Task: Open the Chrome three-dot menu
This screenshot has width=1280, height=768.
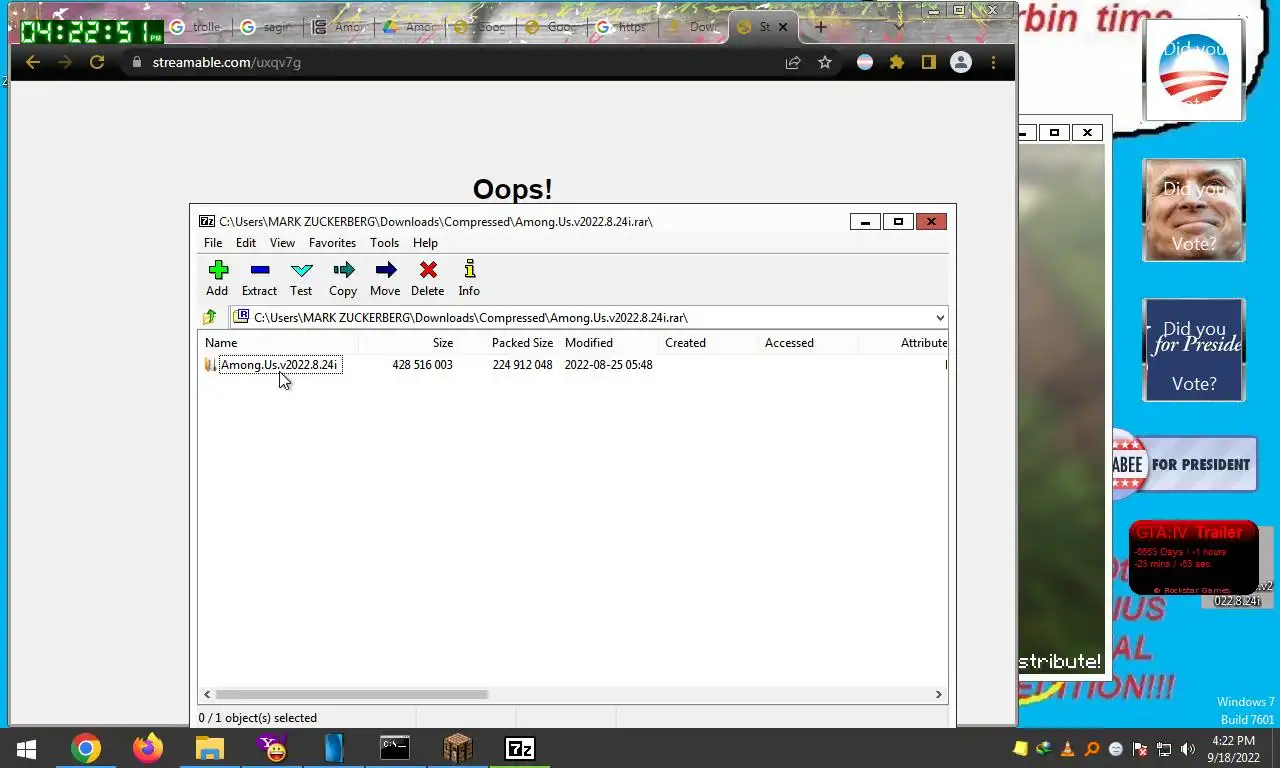Action: (993, 62)
